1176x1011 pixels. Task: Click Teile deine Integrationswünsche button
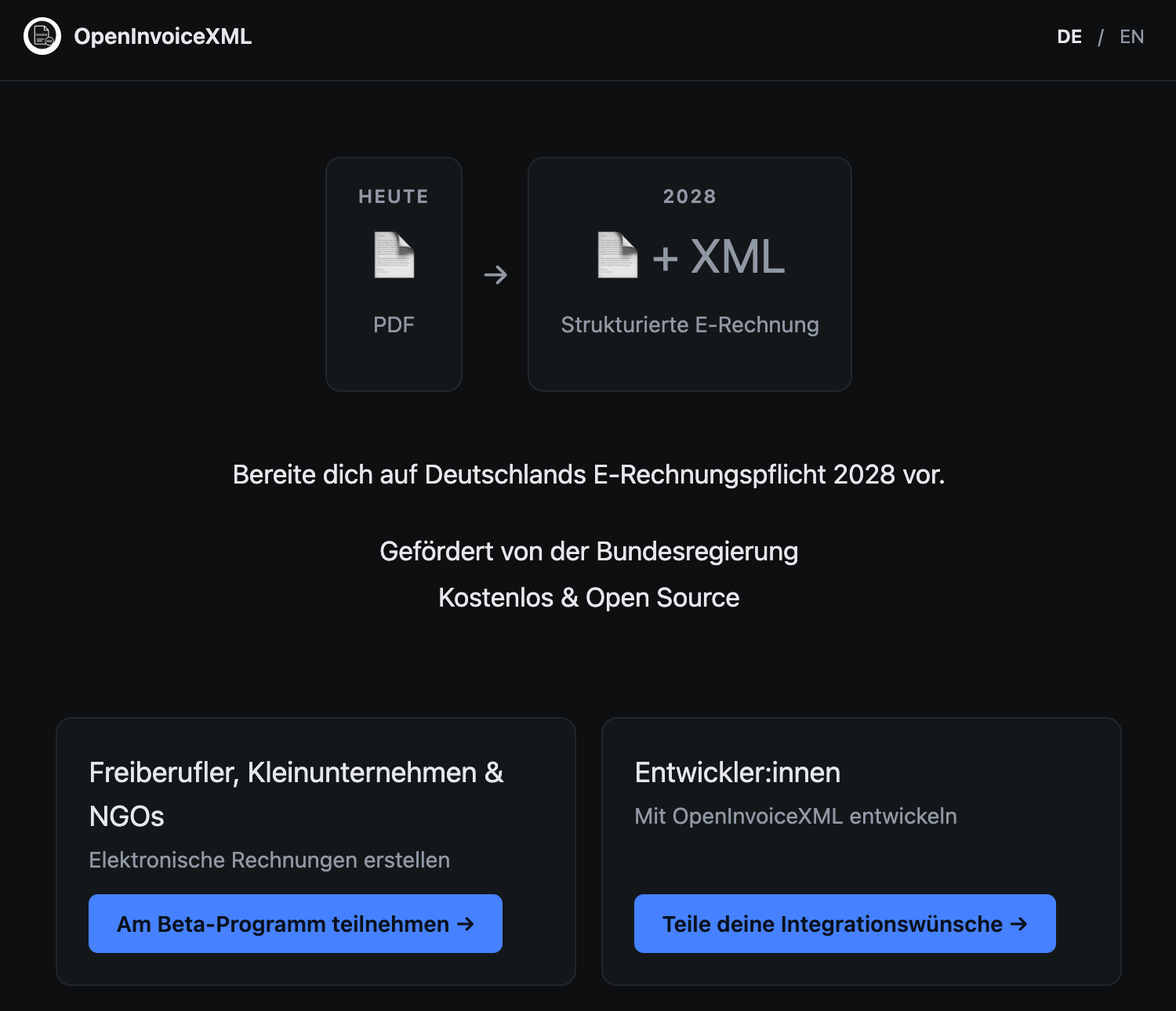(845, 924)
